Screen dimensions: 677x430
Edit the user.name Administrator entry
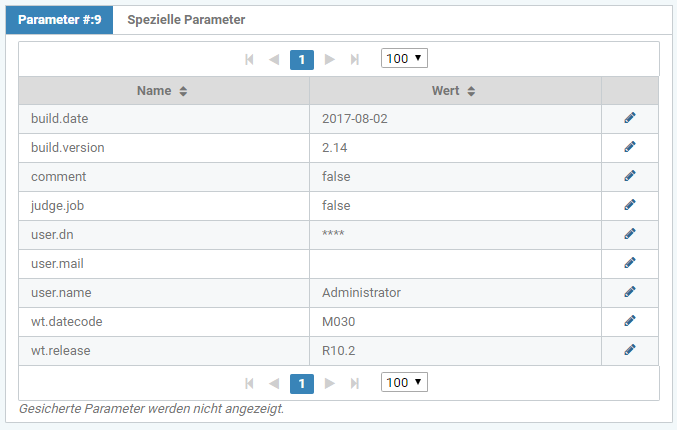click(630, 292)
